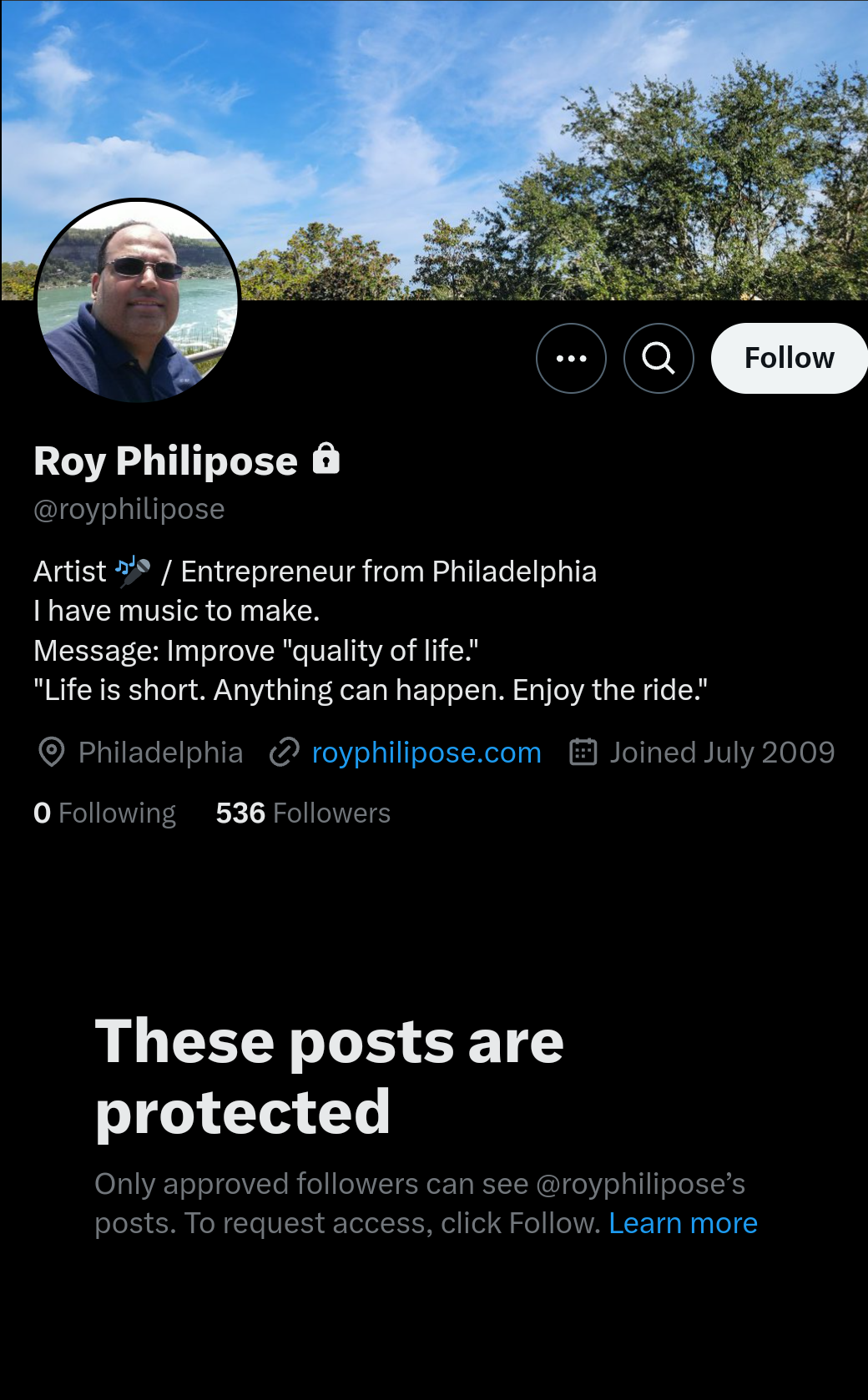Click the Roy Philipose display name
The image size is (868, 1400).
[x=165, y=461]
